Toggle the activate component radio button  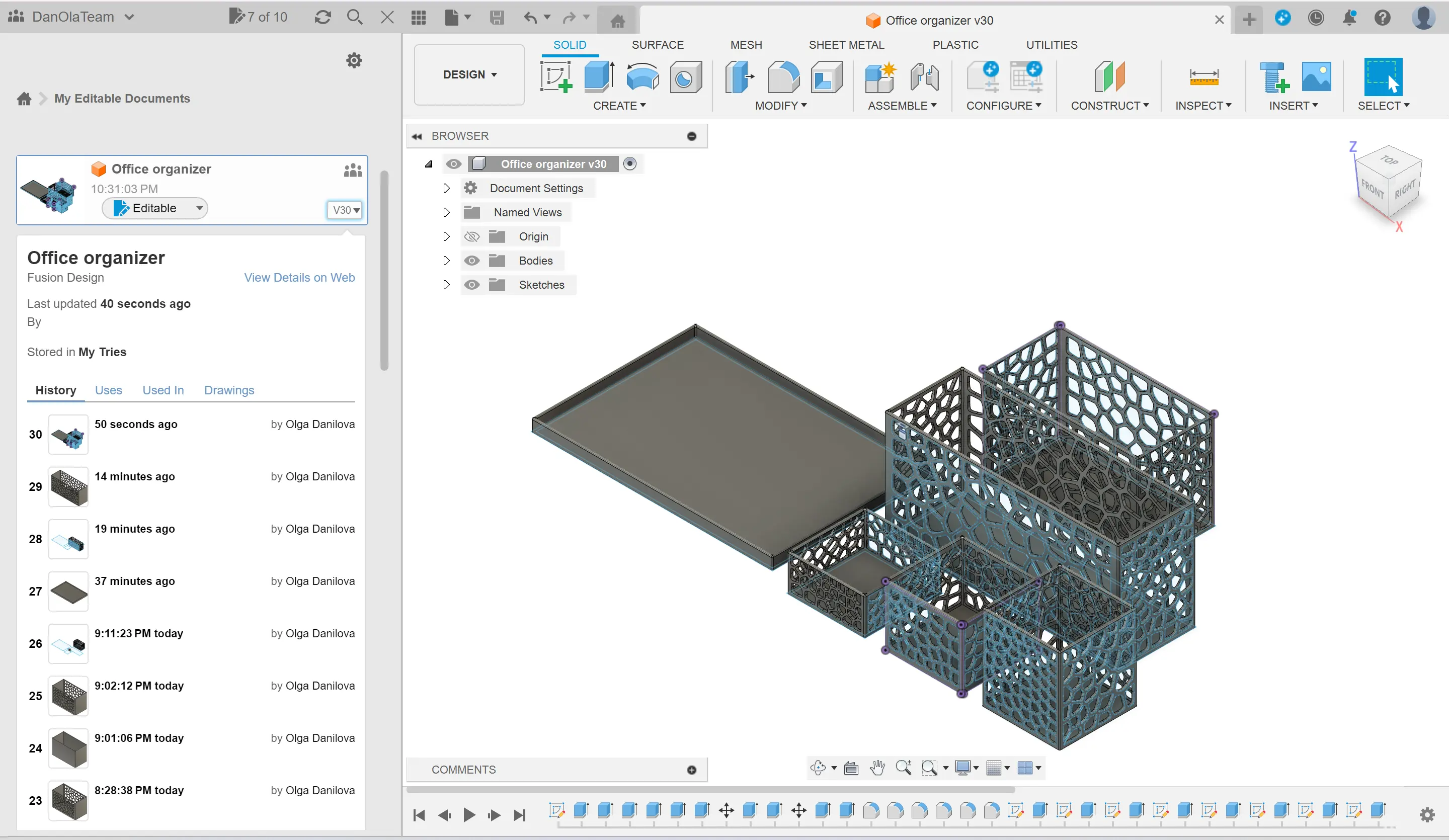click(630, 164)
